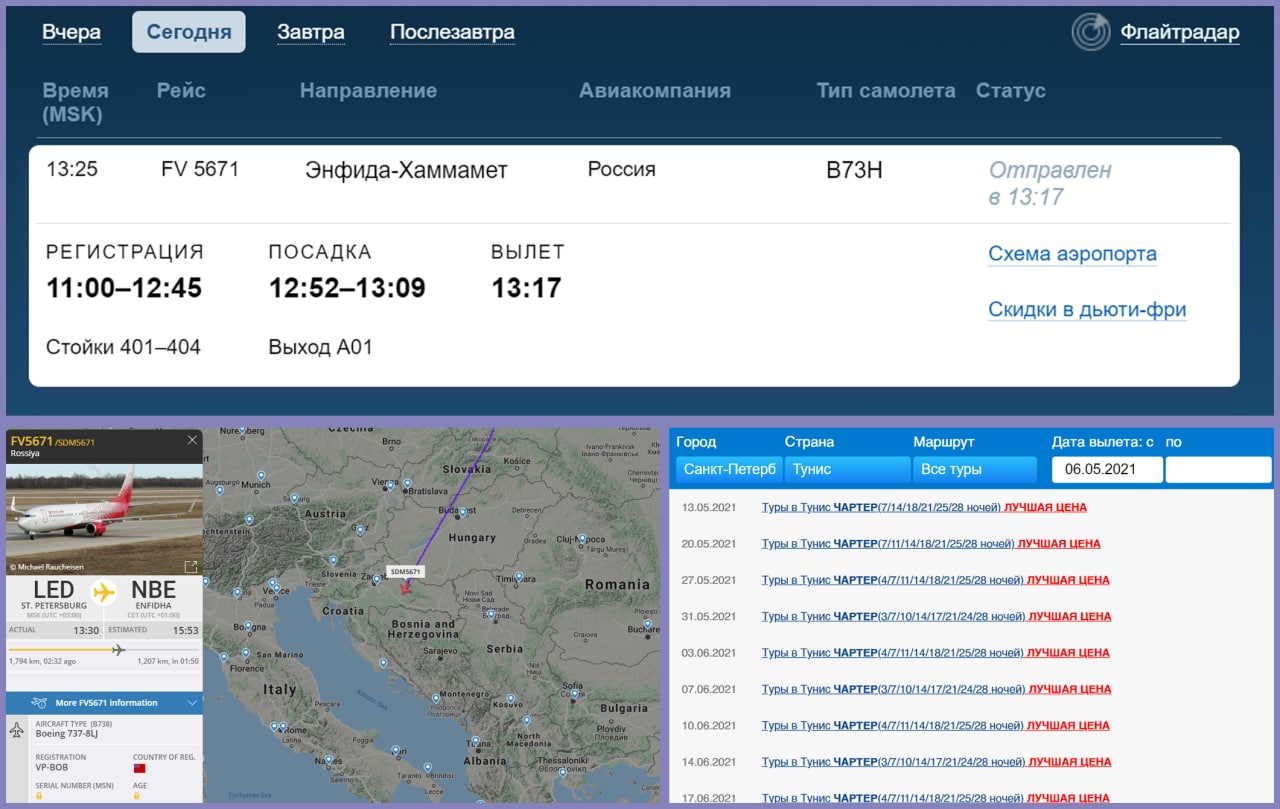Screen dimensions: 1280x809
Task: Select the red aircraft on the map
Action: [x=405, y=588]
